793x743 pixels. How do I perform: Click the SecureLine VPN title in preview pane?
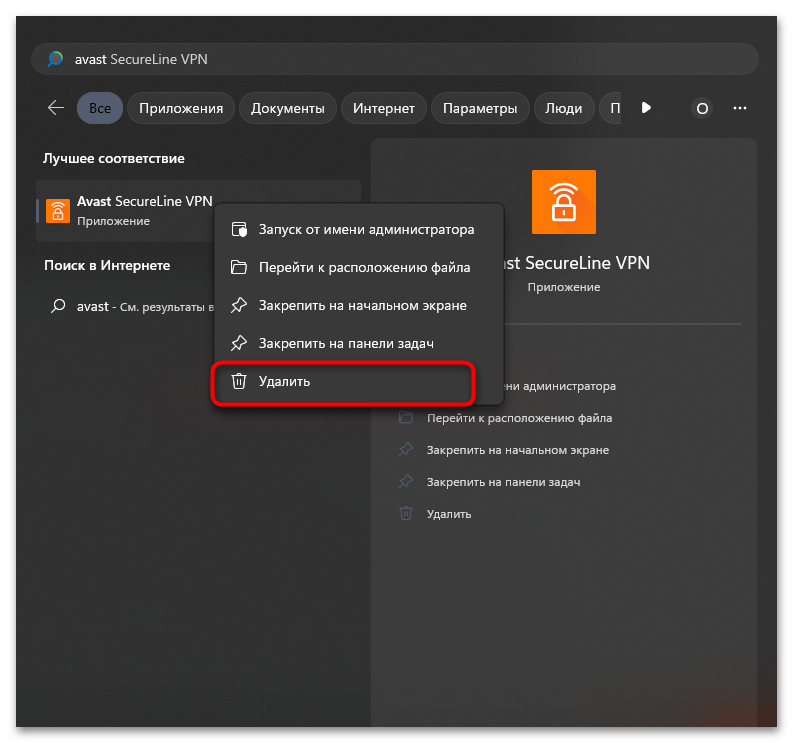pos(577,263)
